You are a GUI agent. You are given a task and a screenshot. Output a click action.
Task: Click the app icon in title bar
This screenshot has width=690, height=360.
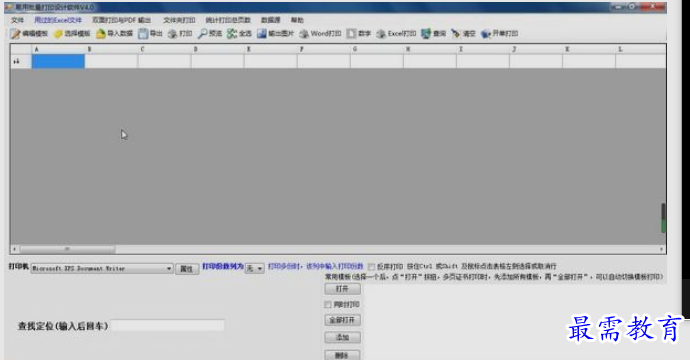tap(9, 7)
